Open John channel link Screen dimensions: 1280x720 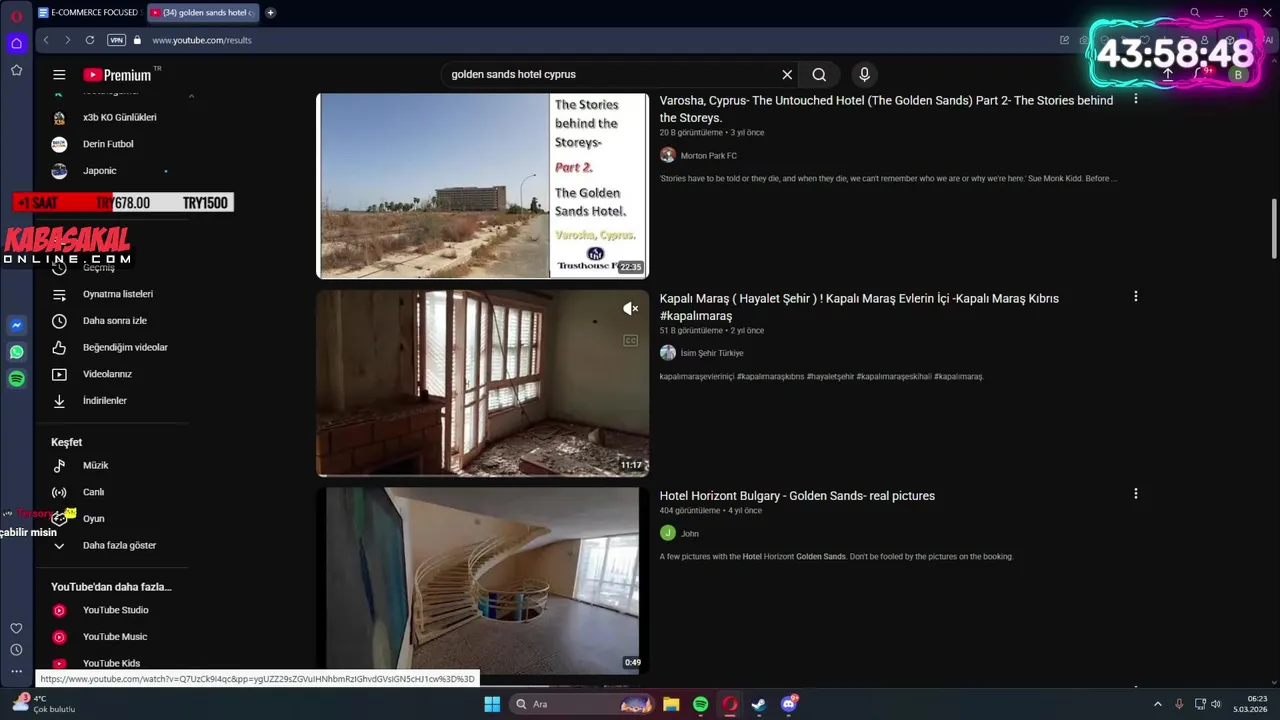coord(690,534)
